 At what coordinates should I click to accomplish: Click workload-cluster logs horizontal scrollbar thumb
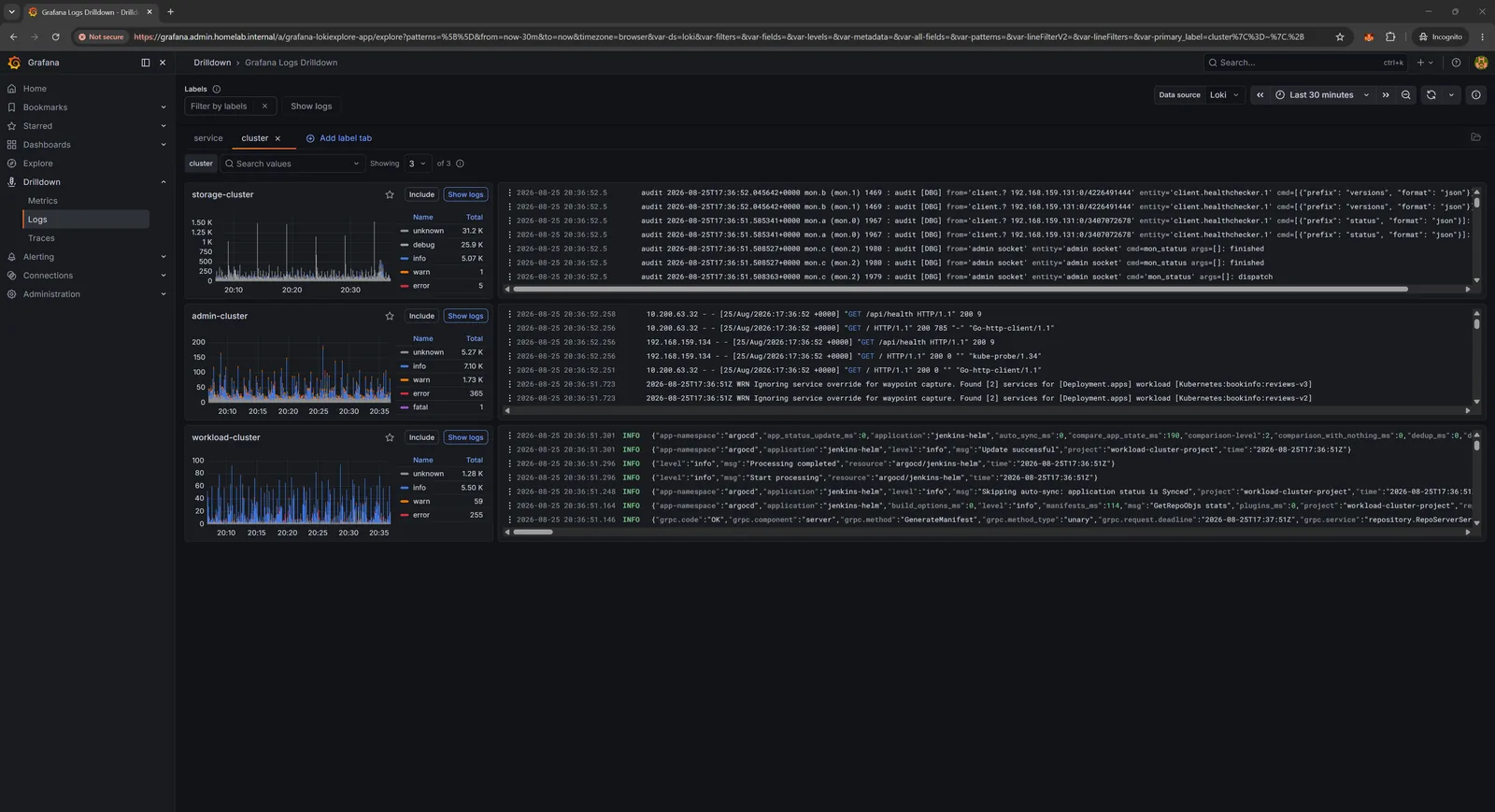[533, 533]
